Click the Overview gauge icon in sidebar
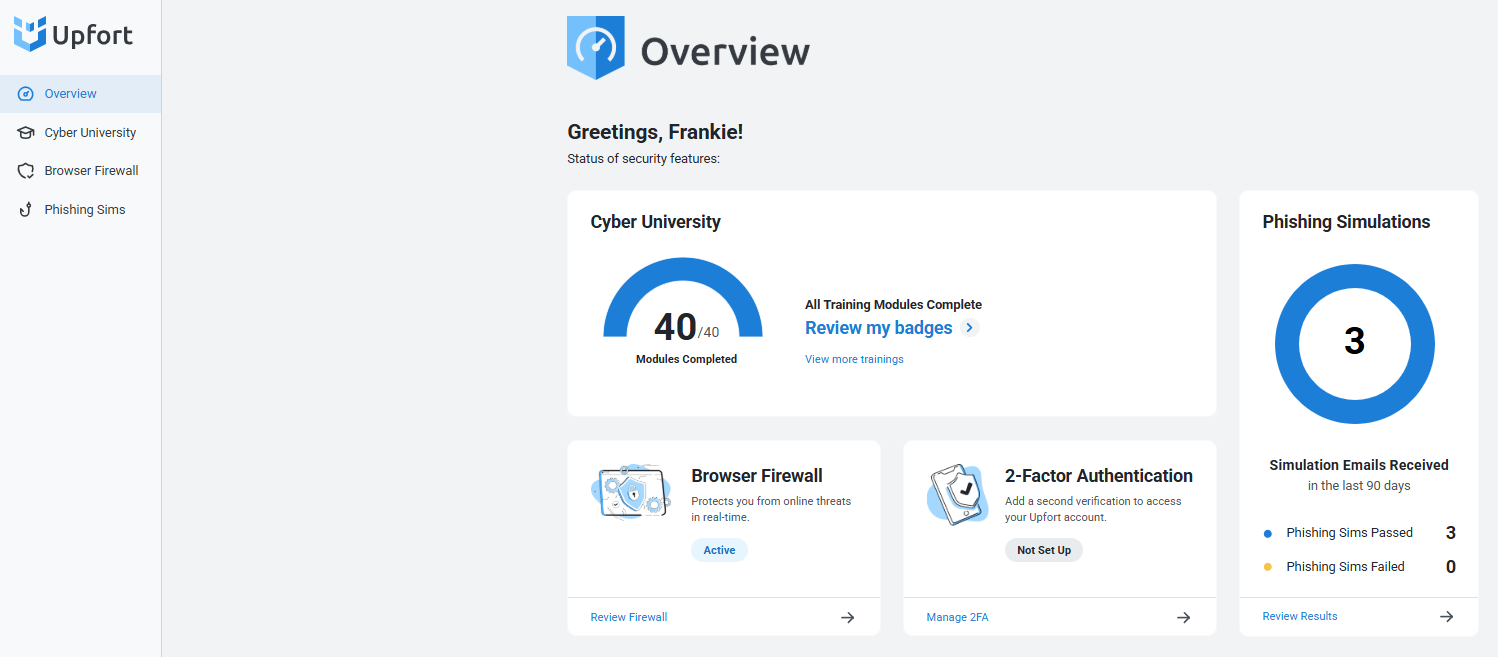 (x=26, y=94)
